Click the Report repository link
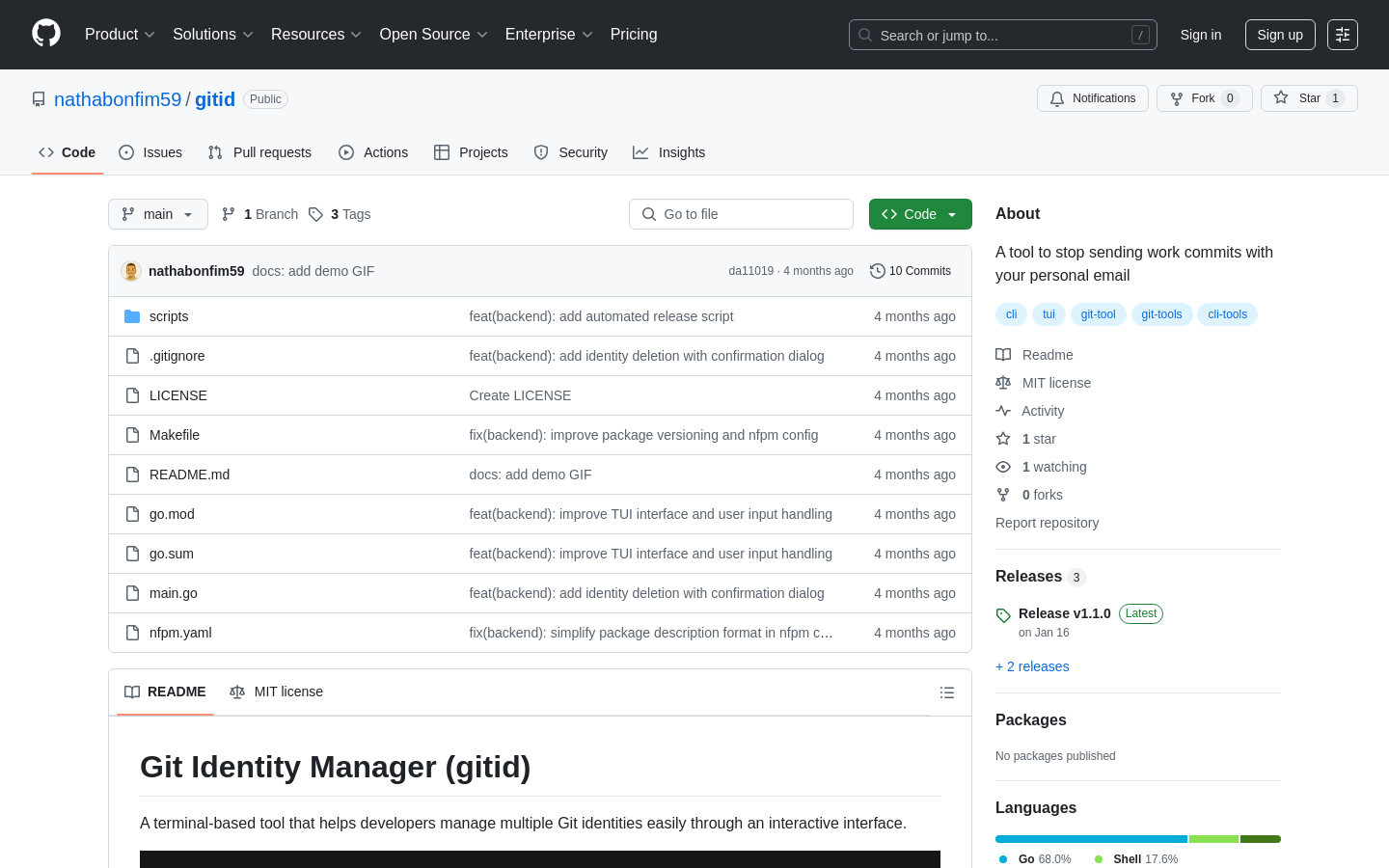 click(x=1047, y=523)
